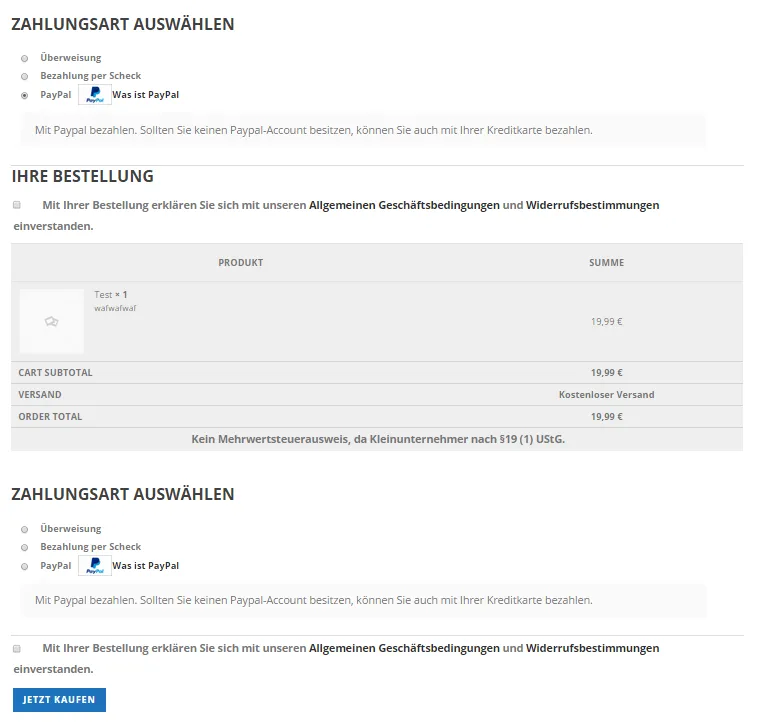Open Allgemeinen Geschäftsbedingungen link under Ihre Bestellung
761x722 pixels.
(x=404, y=205)
